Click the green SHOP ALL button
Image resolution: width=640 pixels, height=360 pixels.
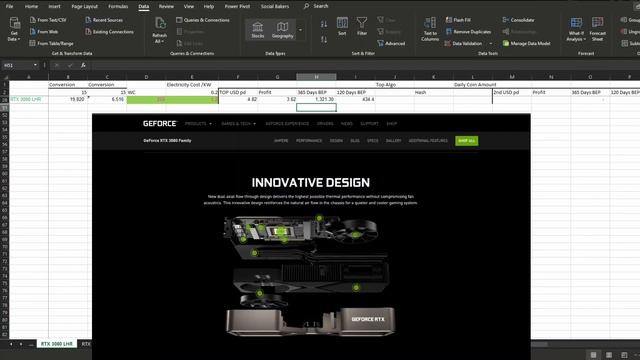tap(467, 141)
